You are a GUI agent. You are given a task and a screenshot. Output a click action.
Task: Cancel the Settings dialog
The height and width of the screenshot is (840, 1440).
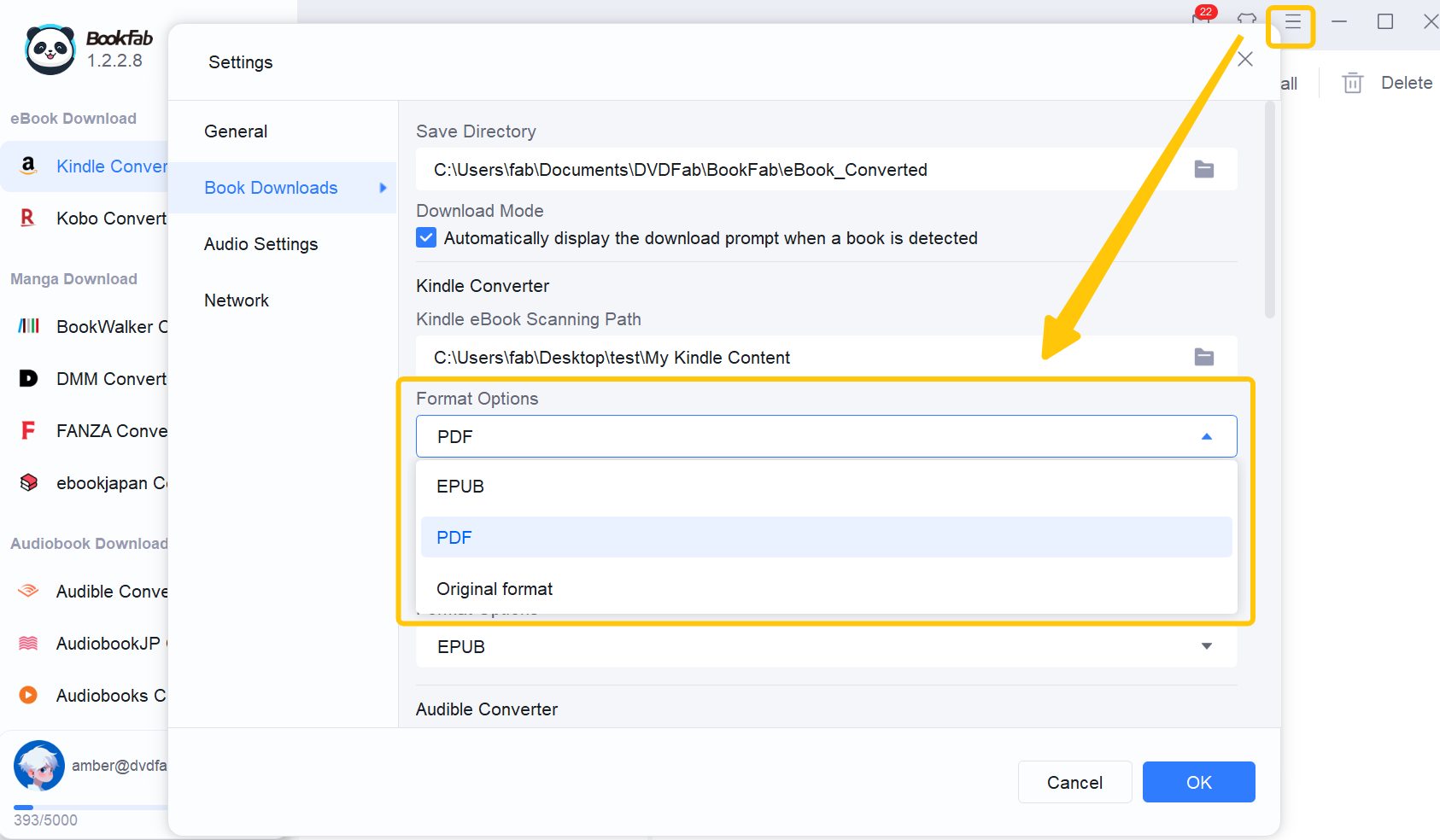pos(1075,782)
